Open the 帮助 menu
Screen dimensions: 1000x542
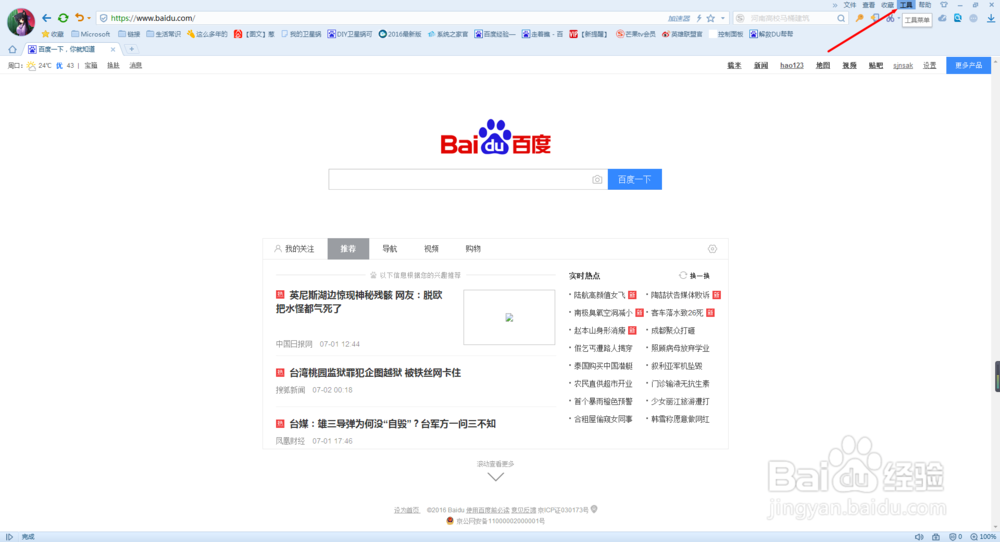(x=925, y=5)
